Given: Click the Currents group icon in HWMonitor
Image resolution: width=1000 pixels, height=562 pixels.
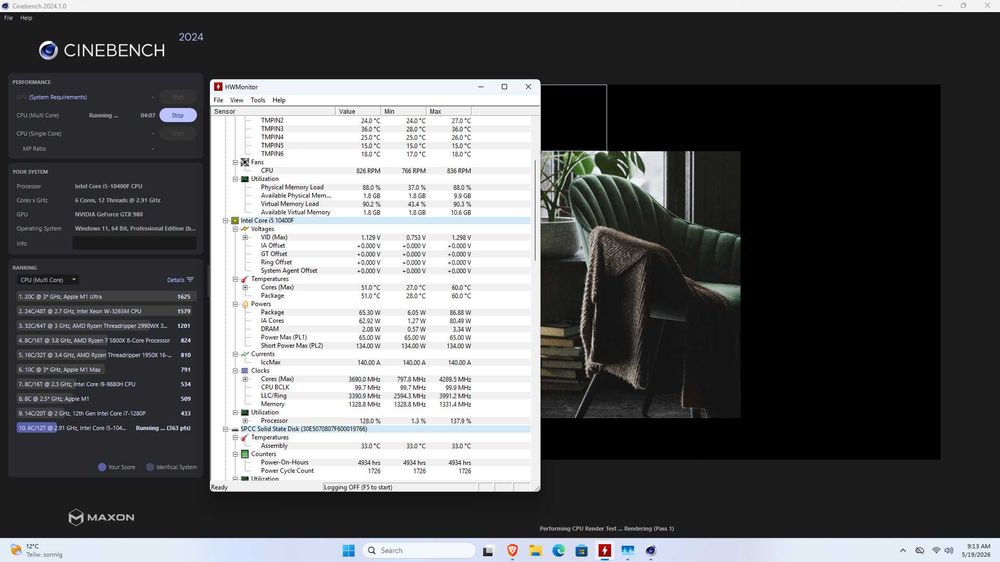Looking at the screenshot, I should coord(244,353).
